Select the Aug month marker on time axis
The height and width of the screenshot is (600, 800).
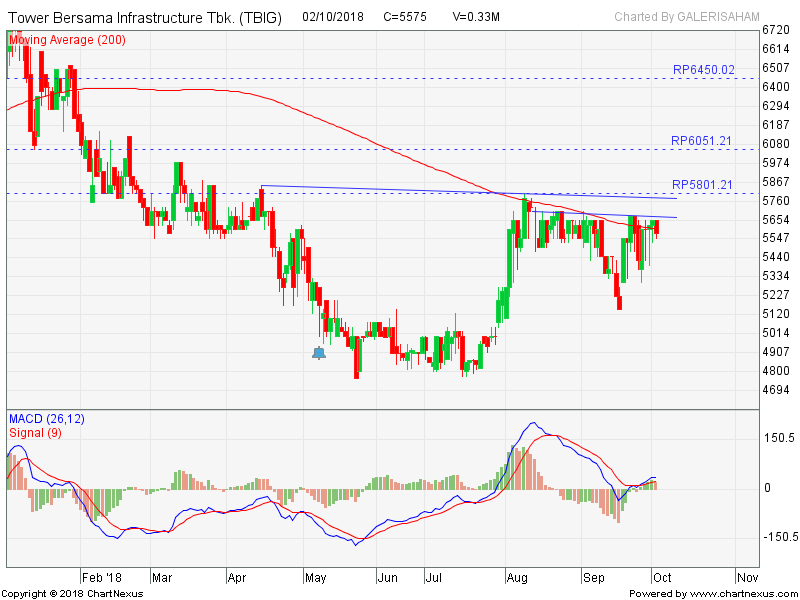517,577
